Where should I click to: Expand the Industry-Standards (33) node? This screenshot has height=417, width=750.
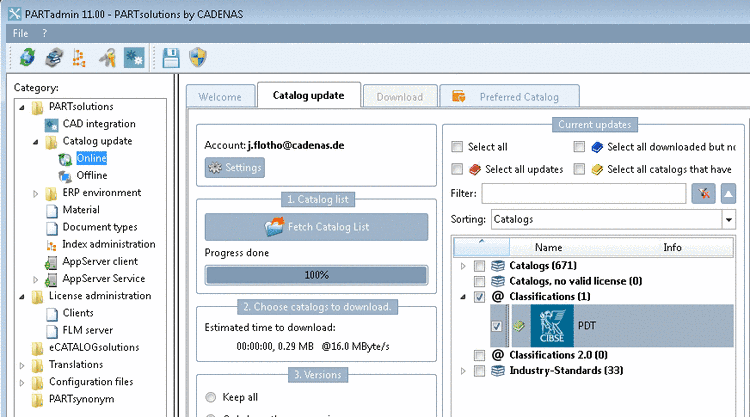(463, 371)
